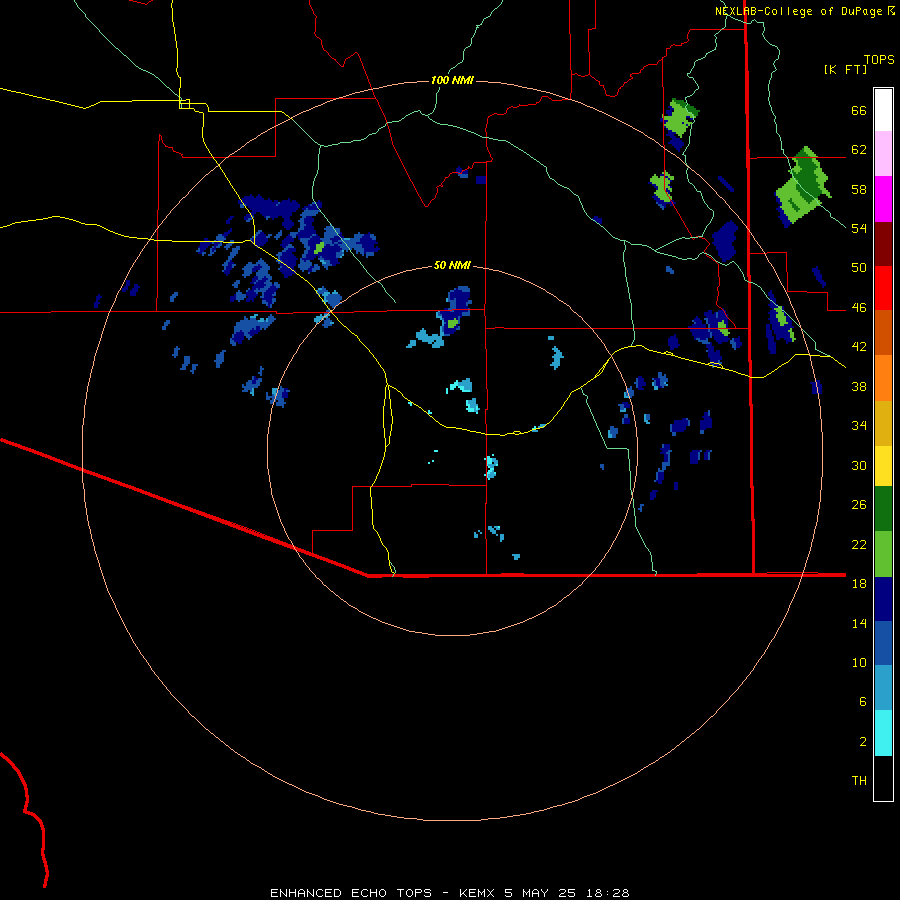This screenshot has height=900, width=900.
Task: Click the 100 NMI range ring label
Action: tap(452, 80)
